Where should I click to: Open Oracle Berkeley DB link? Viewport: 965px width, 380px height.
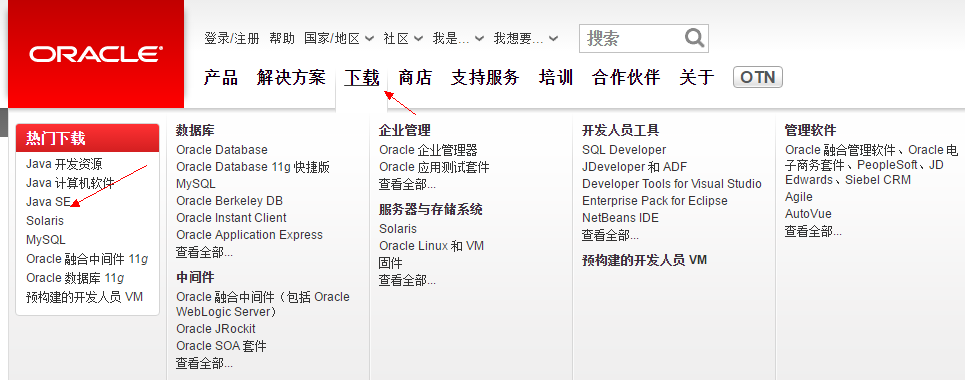click(230, 201)
